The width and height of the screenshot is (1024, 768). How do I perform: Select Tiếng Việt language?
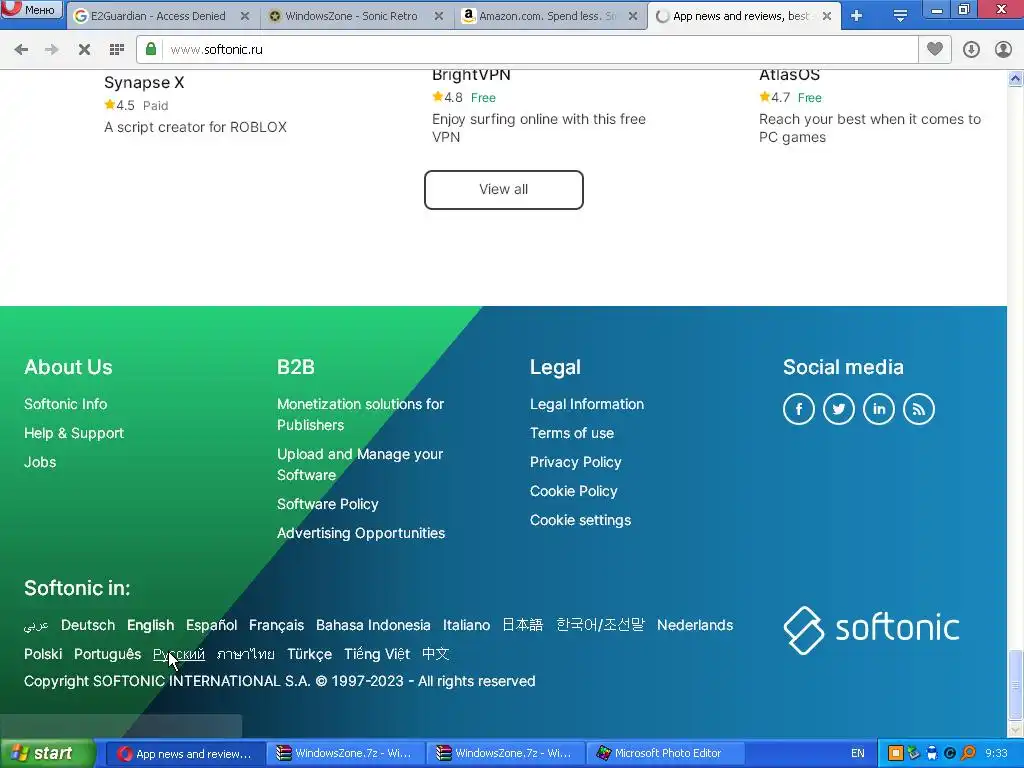(377, 654)
